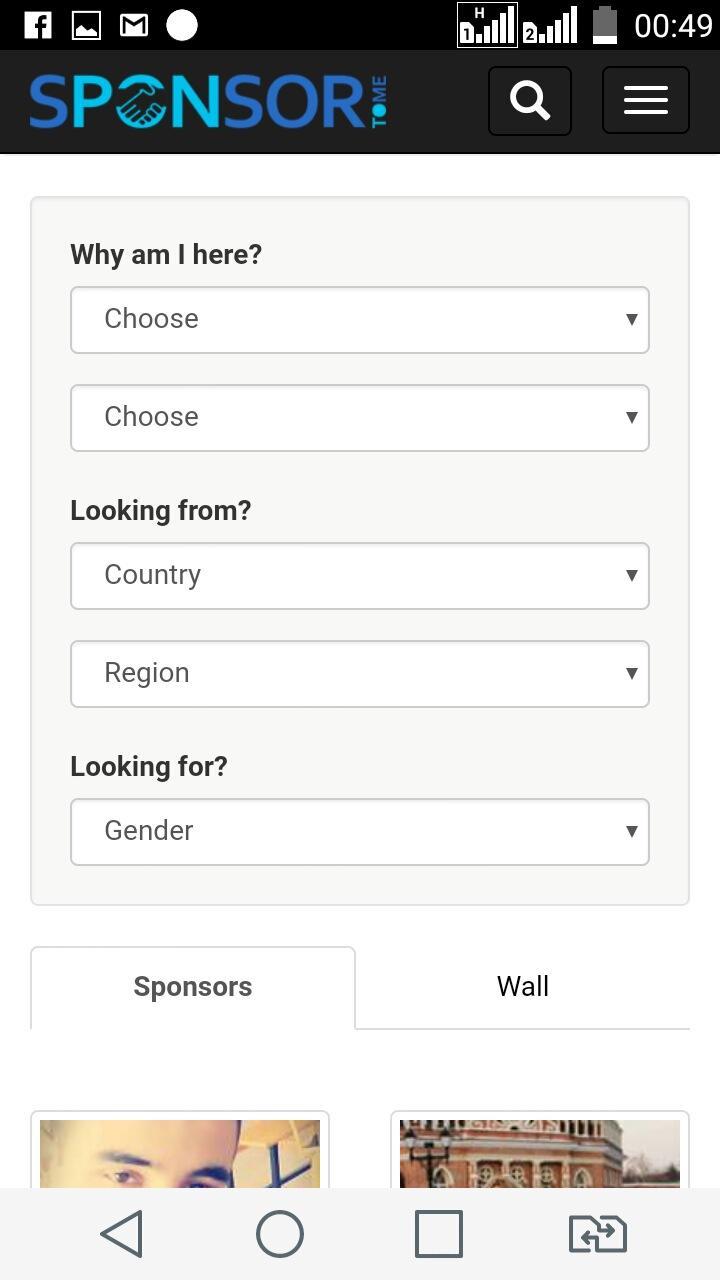Open the Country dropdown
The height and width of the screenshot is (1280, 720).
tap(360, 576)
